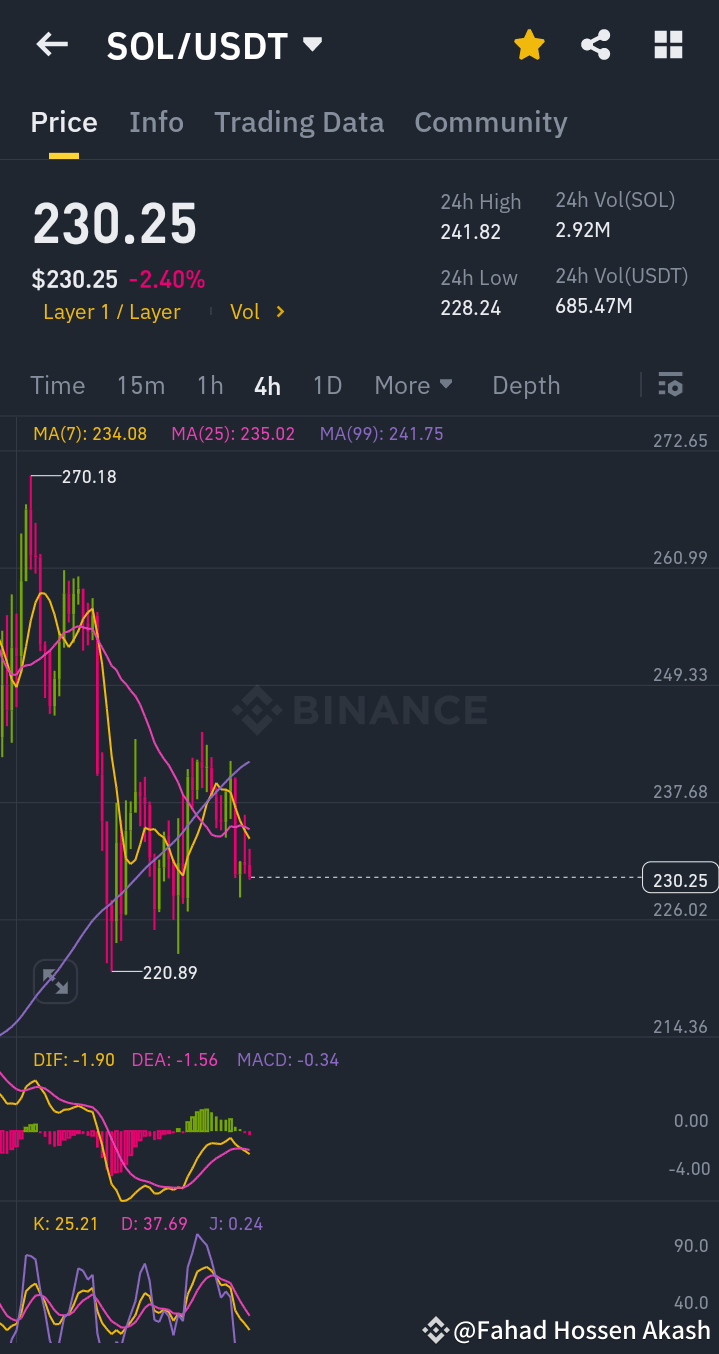Open the Community tab

click(x=490, y=122)
